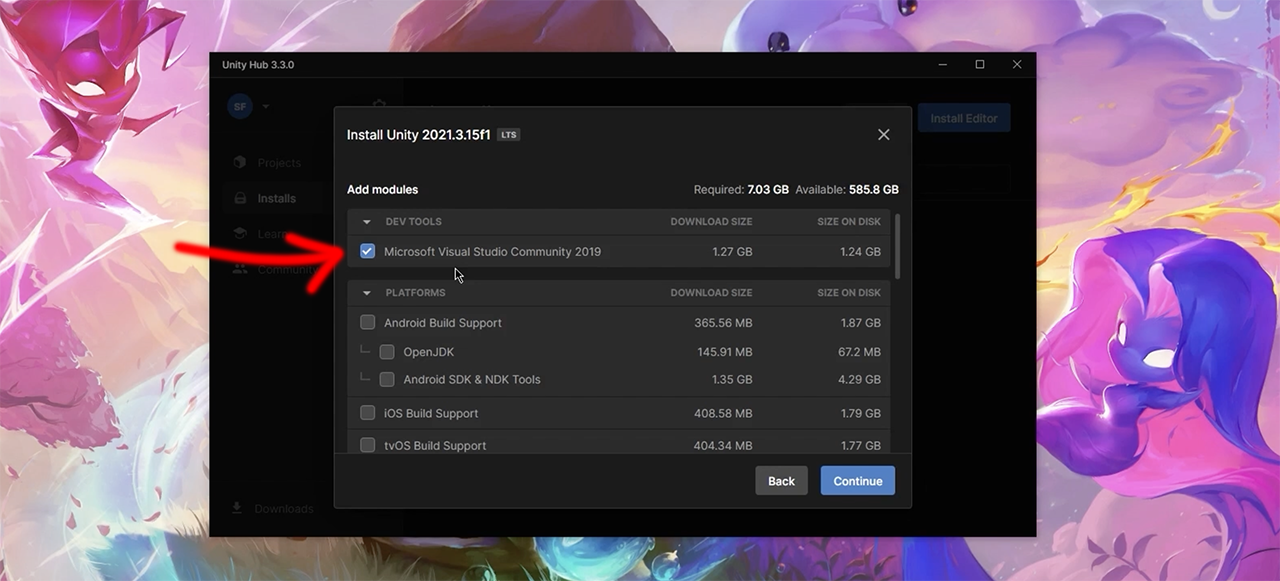Select iOS Build Support checkbox
This screenshot has height=581, width=1280.
point(367,413)
